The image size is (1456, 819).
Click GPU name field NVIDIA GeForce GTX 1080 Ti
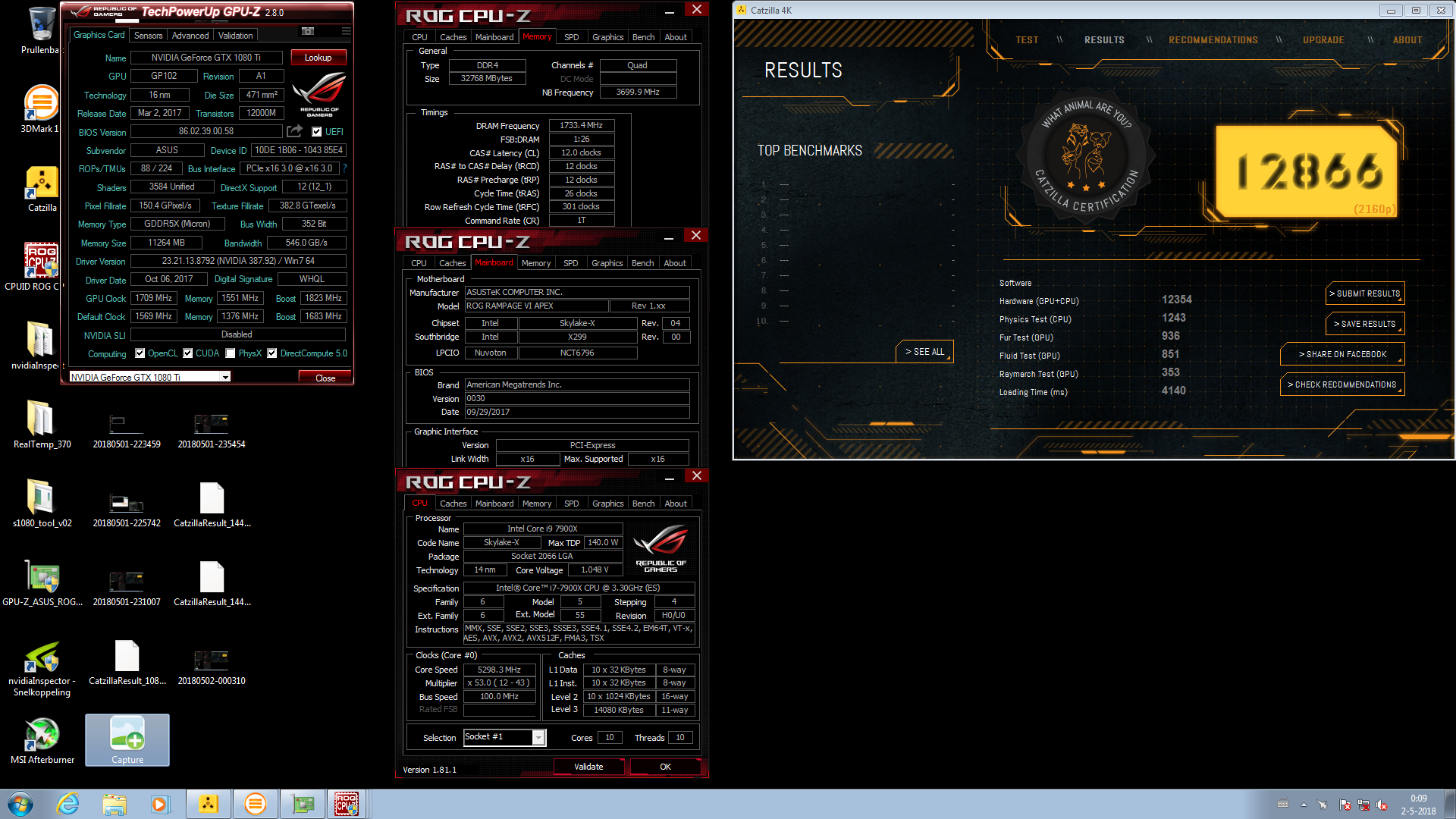point(206,58)
